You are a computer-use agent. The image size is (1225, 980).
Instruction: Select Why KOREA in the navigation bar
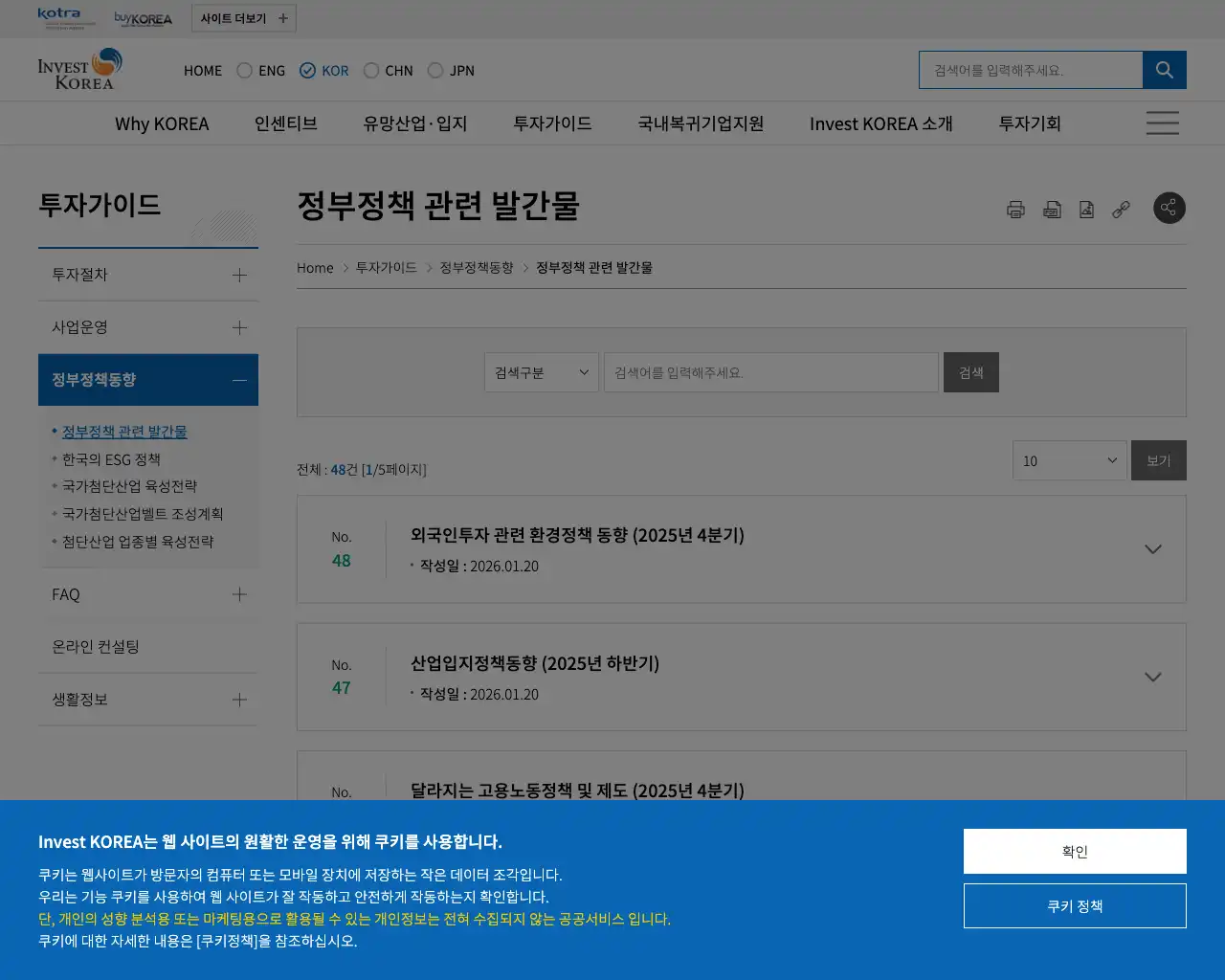tap(162, 122)
